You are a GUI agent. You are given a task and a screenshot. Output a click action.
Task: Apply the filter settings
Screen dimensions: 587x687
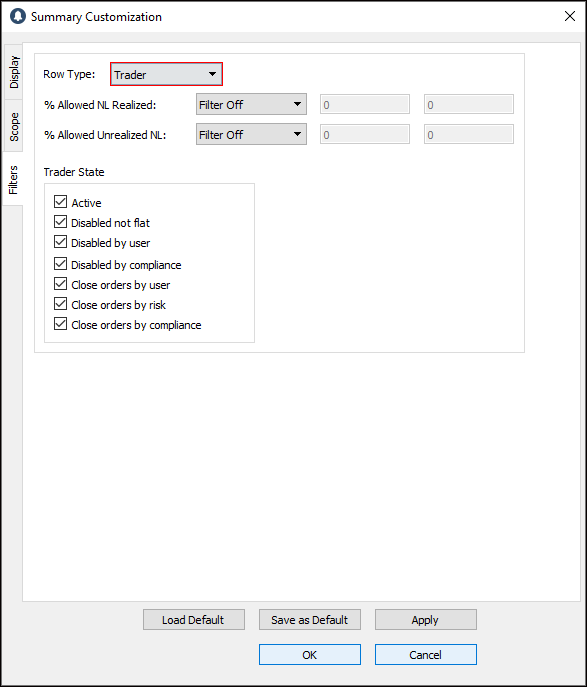pyautogui.click(x=425, y=620)
